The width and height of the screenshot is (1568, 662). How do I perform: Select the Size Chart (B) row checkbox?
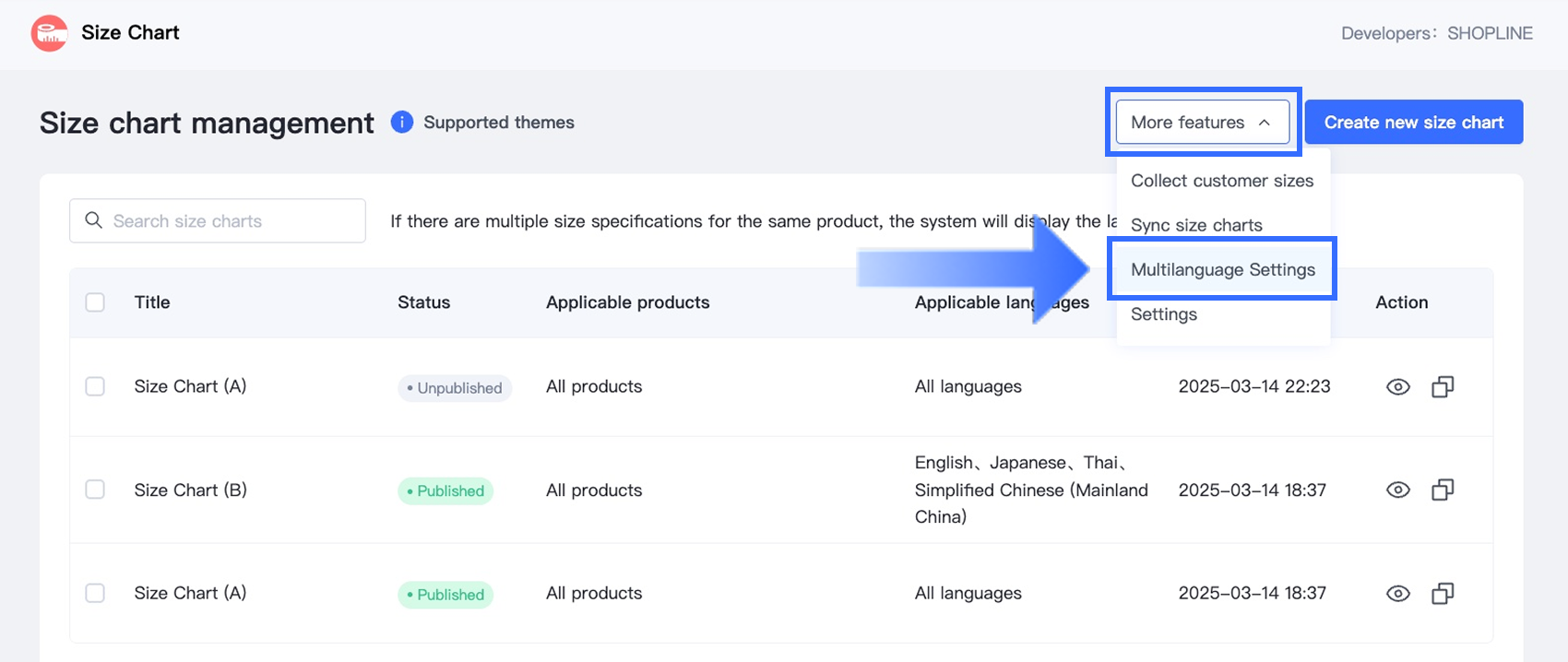coord(95,490)
